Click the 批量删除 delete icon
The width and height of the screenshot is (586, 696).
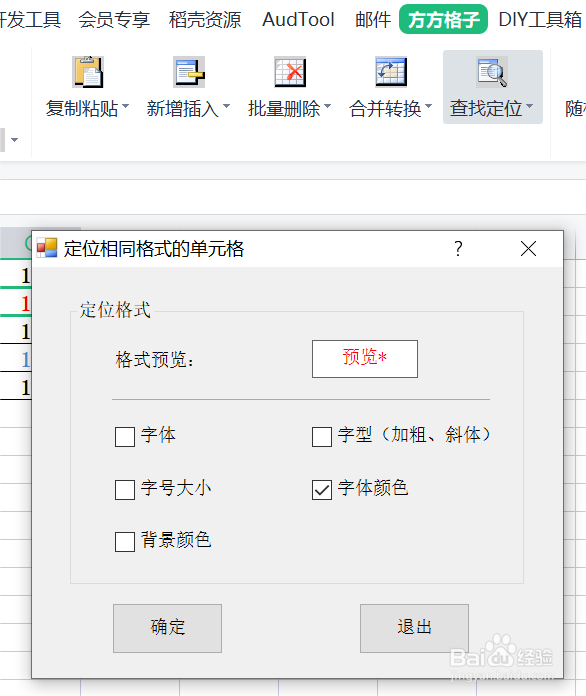[x=290, y=72]
